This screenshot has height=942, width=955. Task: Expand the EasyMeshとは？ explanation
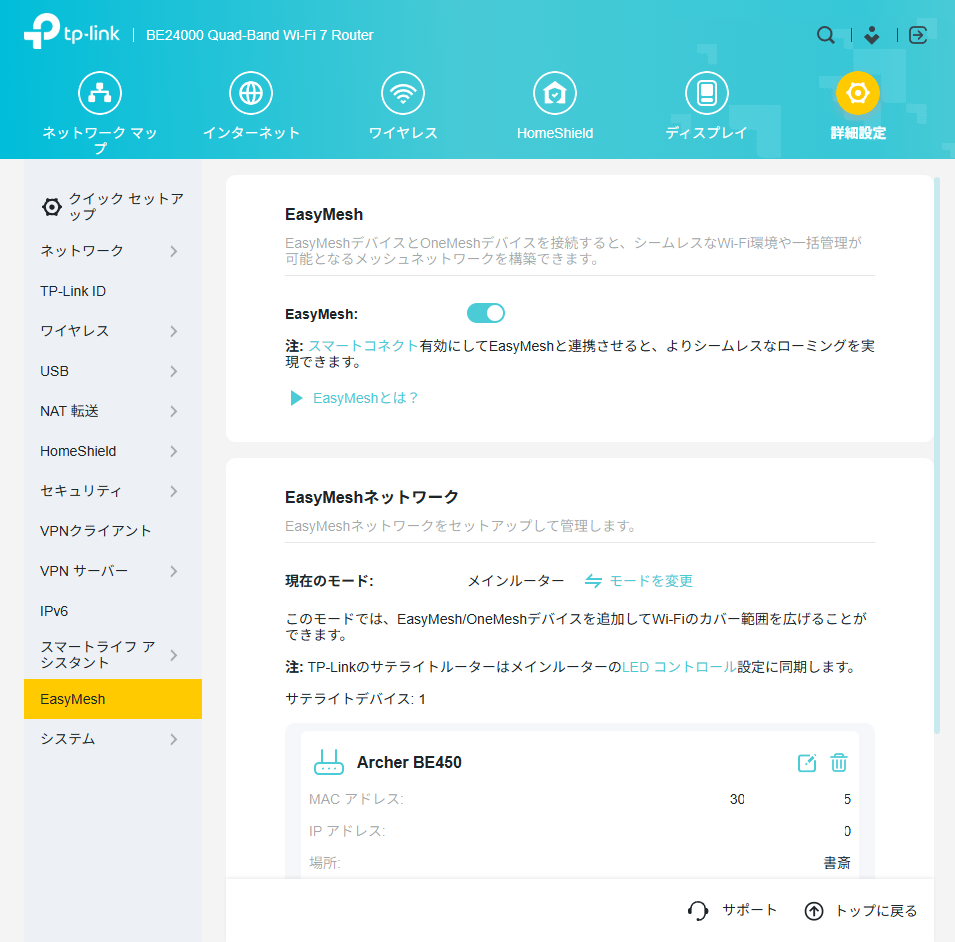point(354,398)
